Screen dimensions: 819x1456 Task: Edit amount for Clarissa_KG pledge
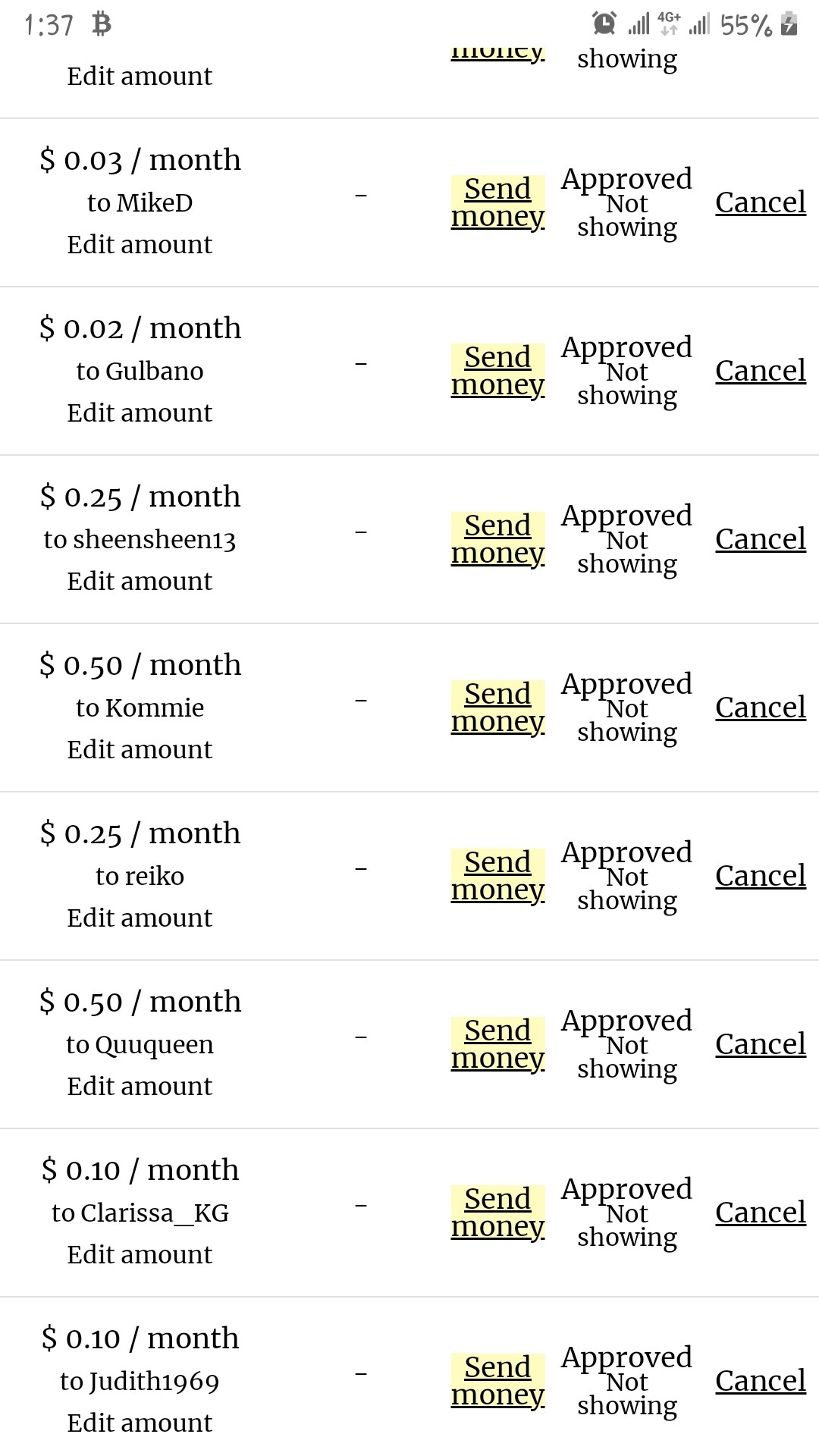[140, 1254]
